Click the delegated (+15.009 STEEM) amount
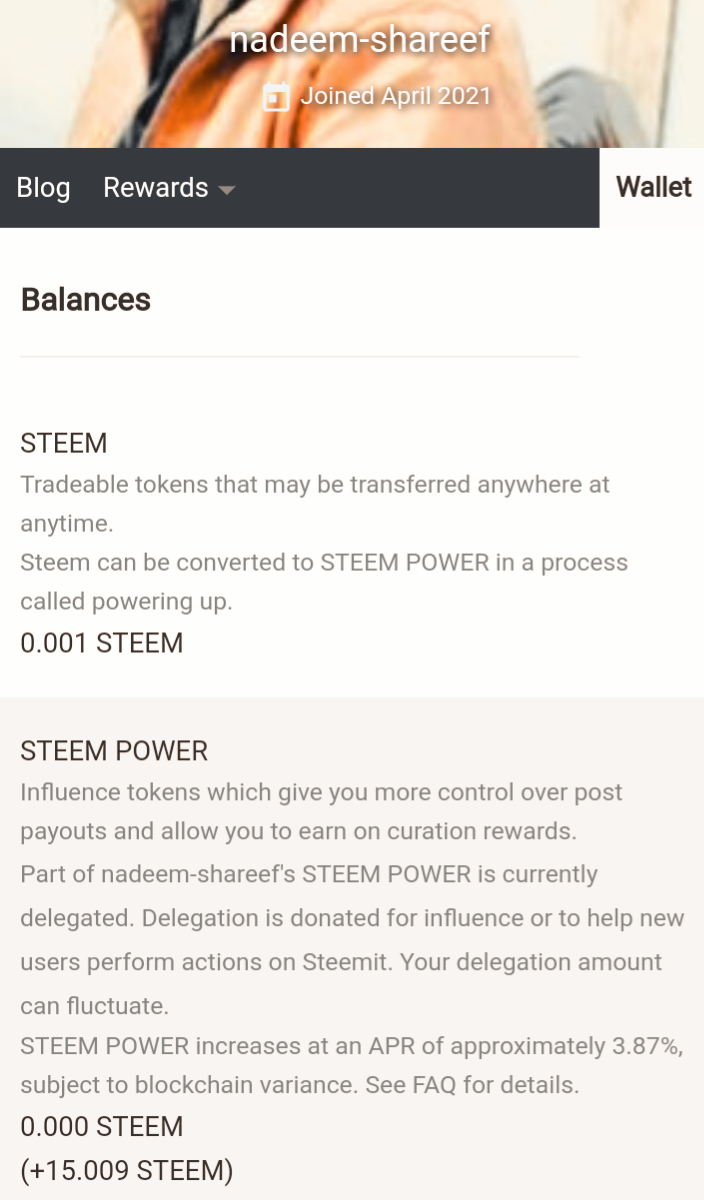The height and width of the screenshot is (1200, 704). pyautogui.click(x=127, y=1171)
